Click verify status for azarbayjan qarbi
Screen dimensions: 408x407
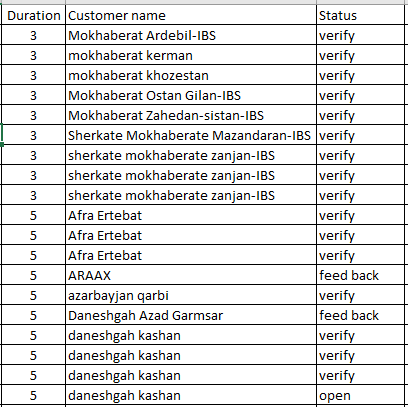(360, 295)
